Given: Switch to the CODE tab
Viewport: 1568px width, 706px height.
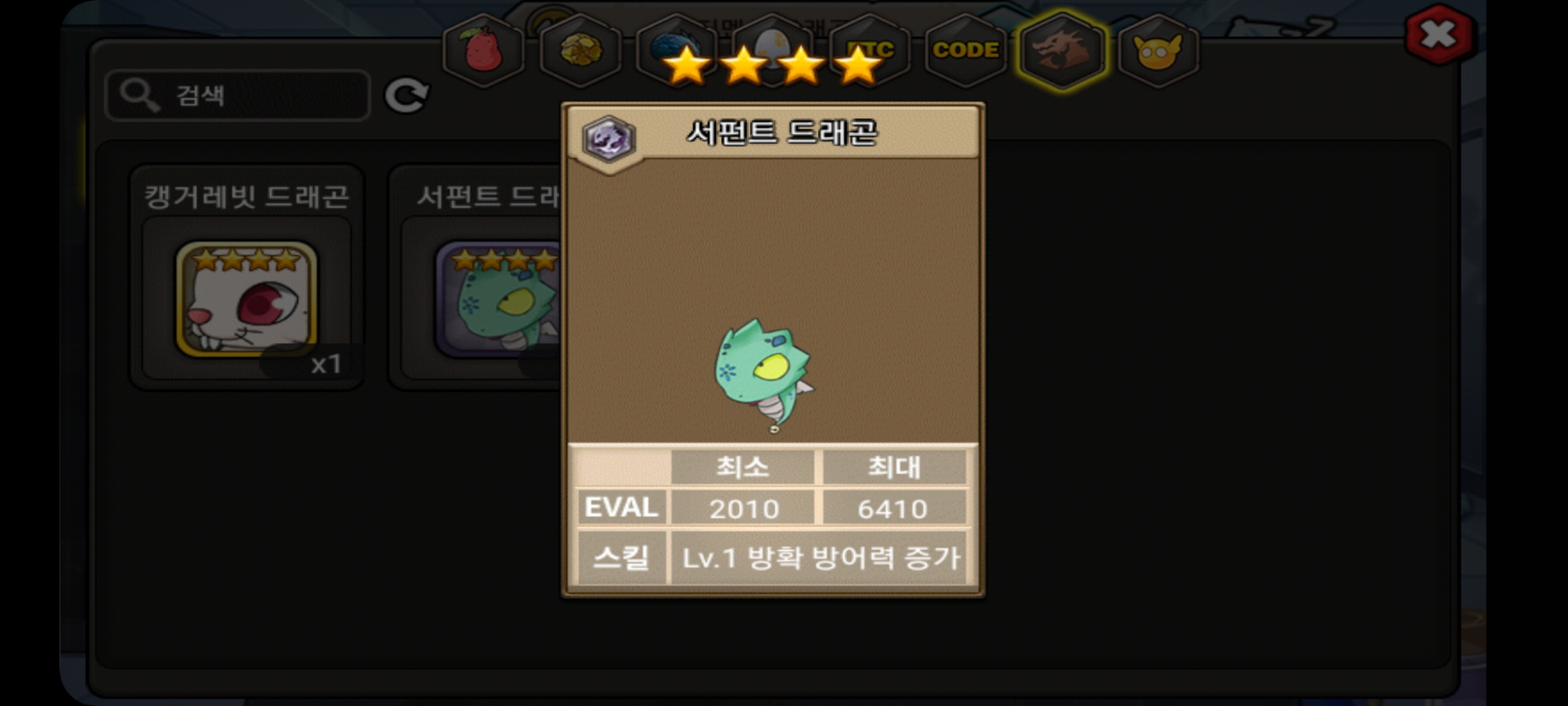Looking at the screenshot, I should (x=966, y=50).
